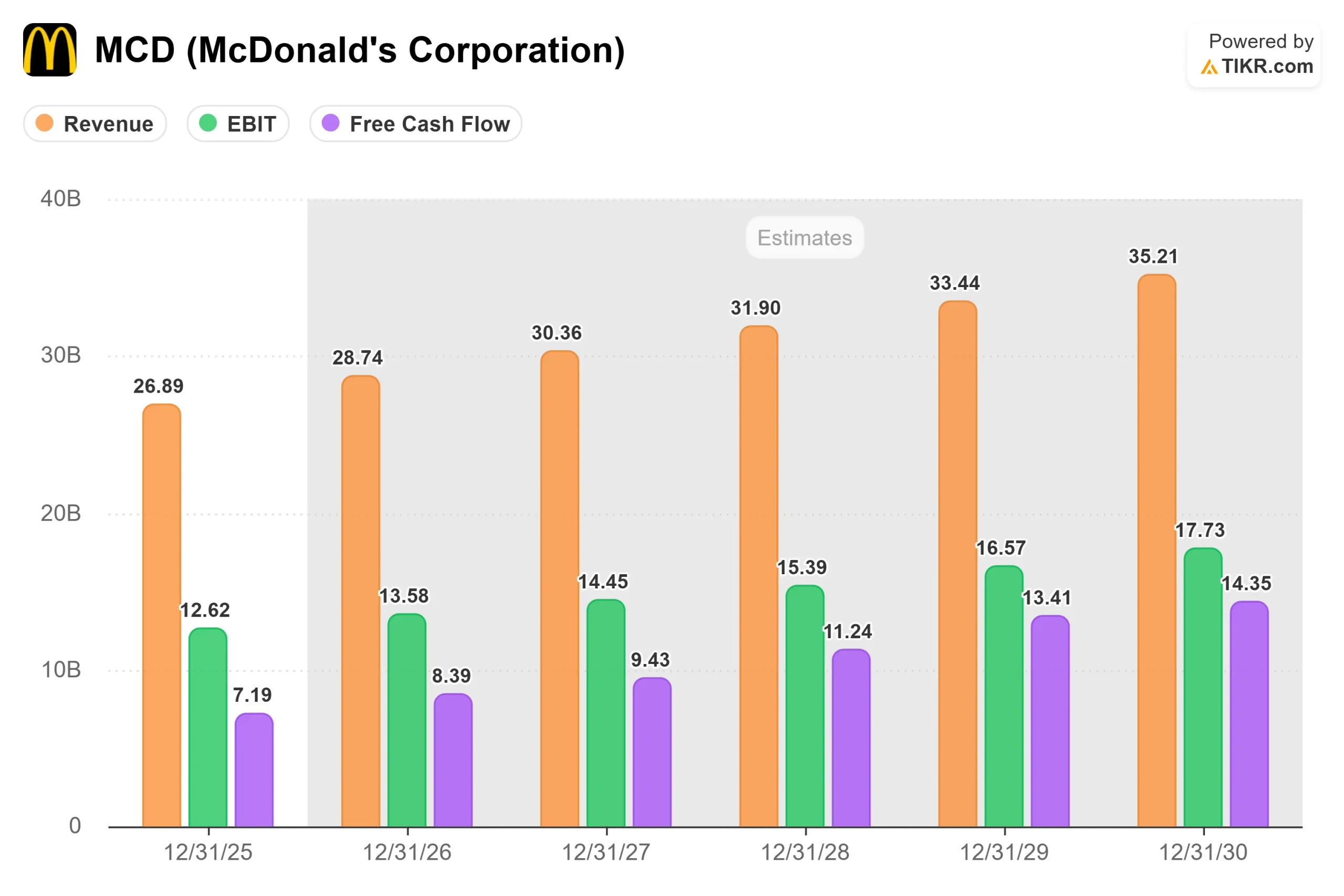The image size is (1344, 896).
Task: Select the 9.43 free cash flow bar
Action: tap(652, 753)
